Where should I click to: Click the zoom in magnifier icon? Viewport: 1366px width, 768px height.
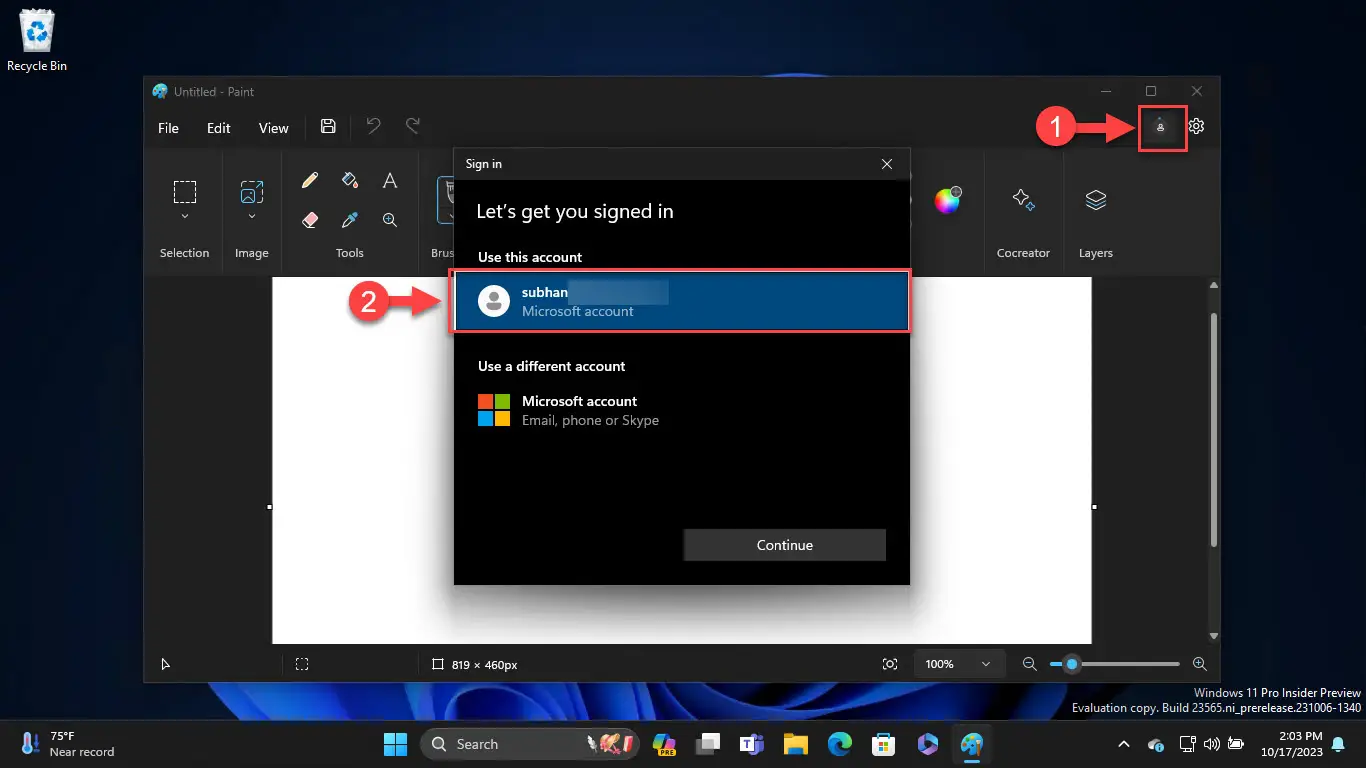(1200, 664)
